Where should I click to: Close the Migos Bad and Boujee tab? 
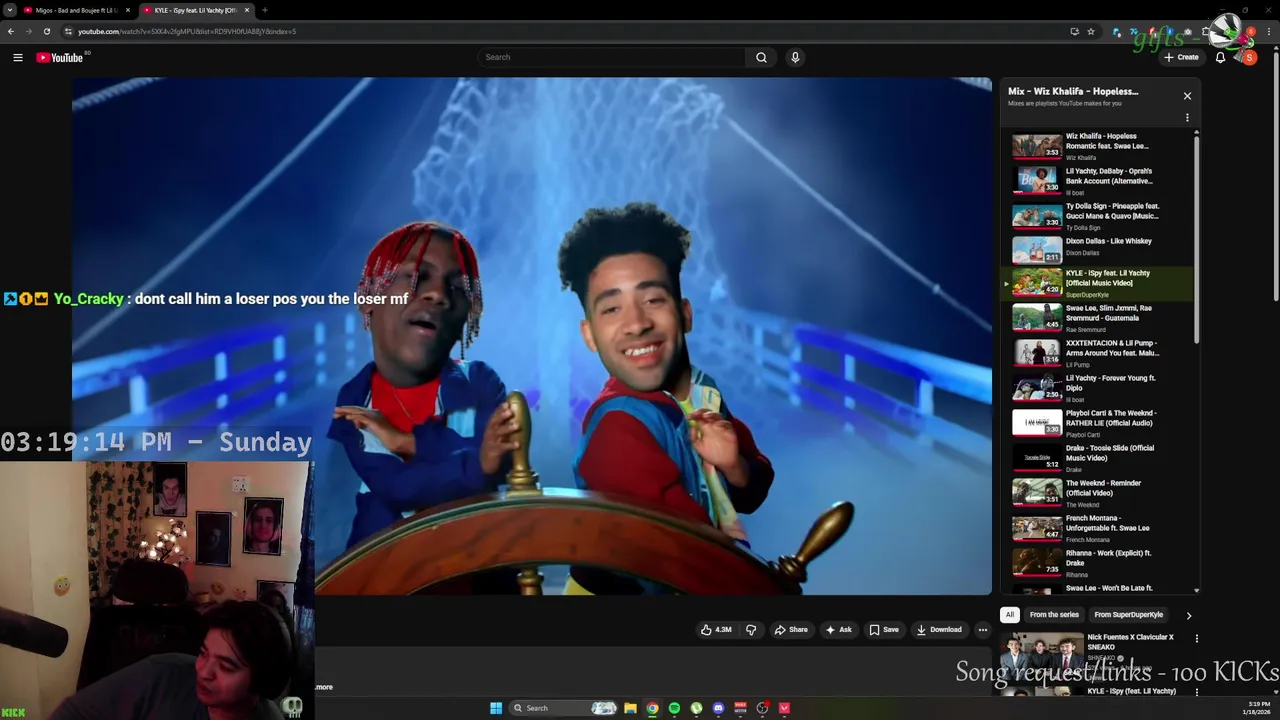click(x=127, y=10)
